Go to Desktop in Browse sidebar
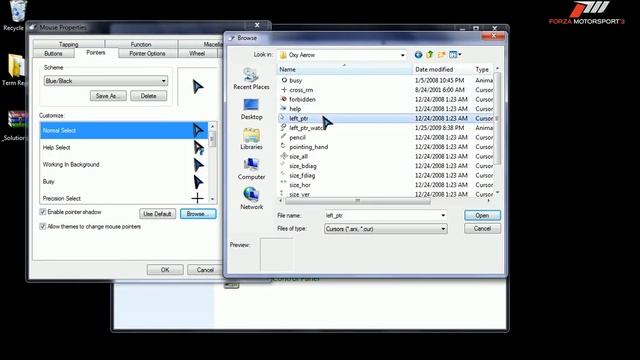640x360 pixels. point(251,109)
